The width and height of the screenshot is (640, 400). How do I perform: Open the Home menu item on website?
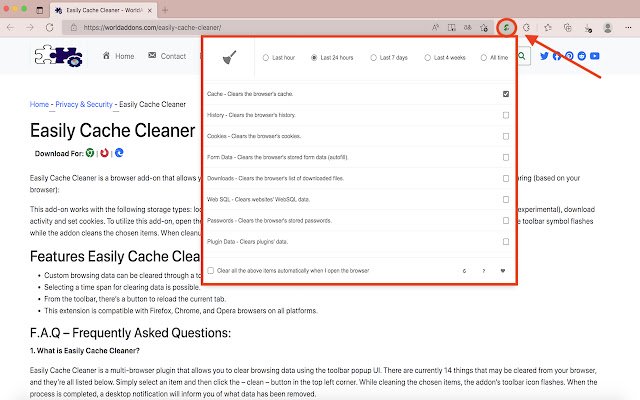(x=118, y=56)
